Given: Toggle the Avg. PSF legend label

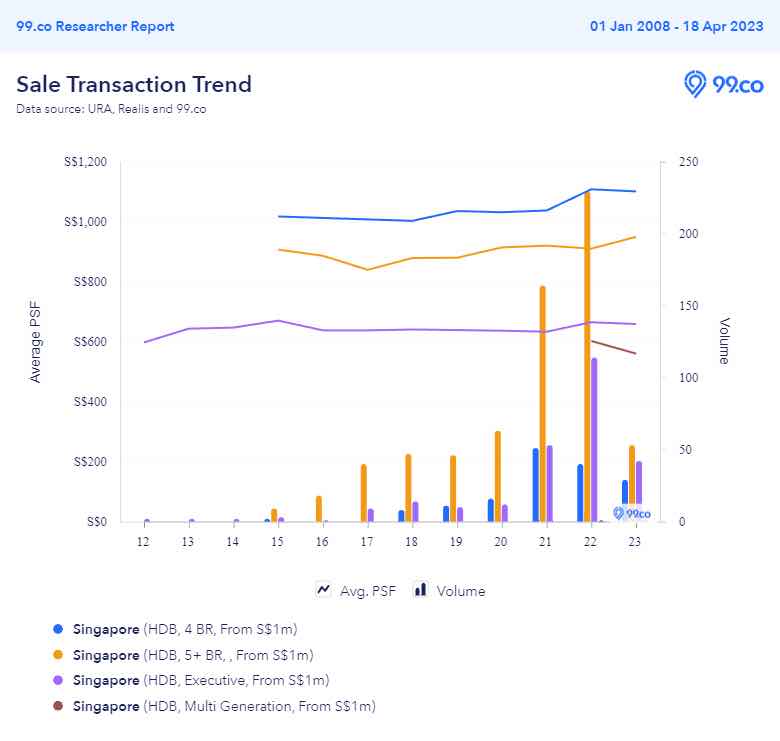Looking at the screenshot, I should [x=368, y=591].
